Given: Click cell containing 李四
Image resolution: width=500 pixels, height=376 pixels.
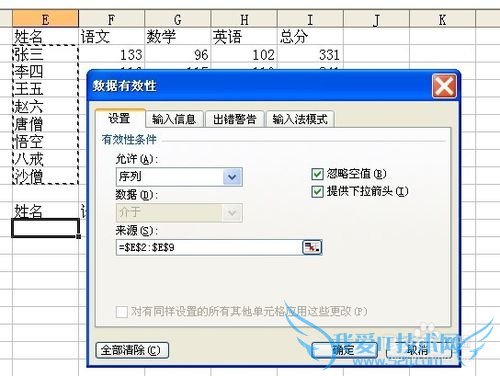Looking at the screenshot, I should click(45, 71).
